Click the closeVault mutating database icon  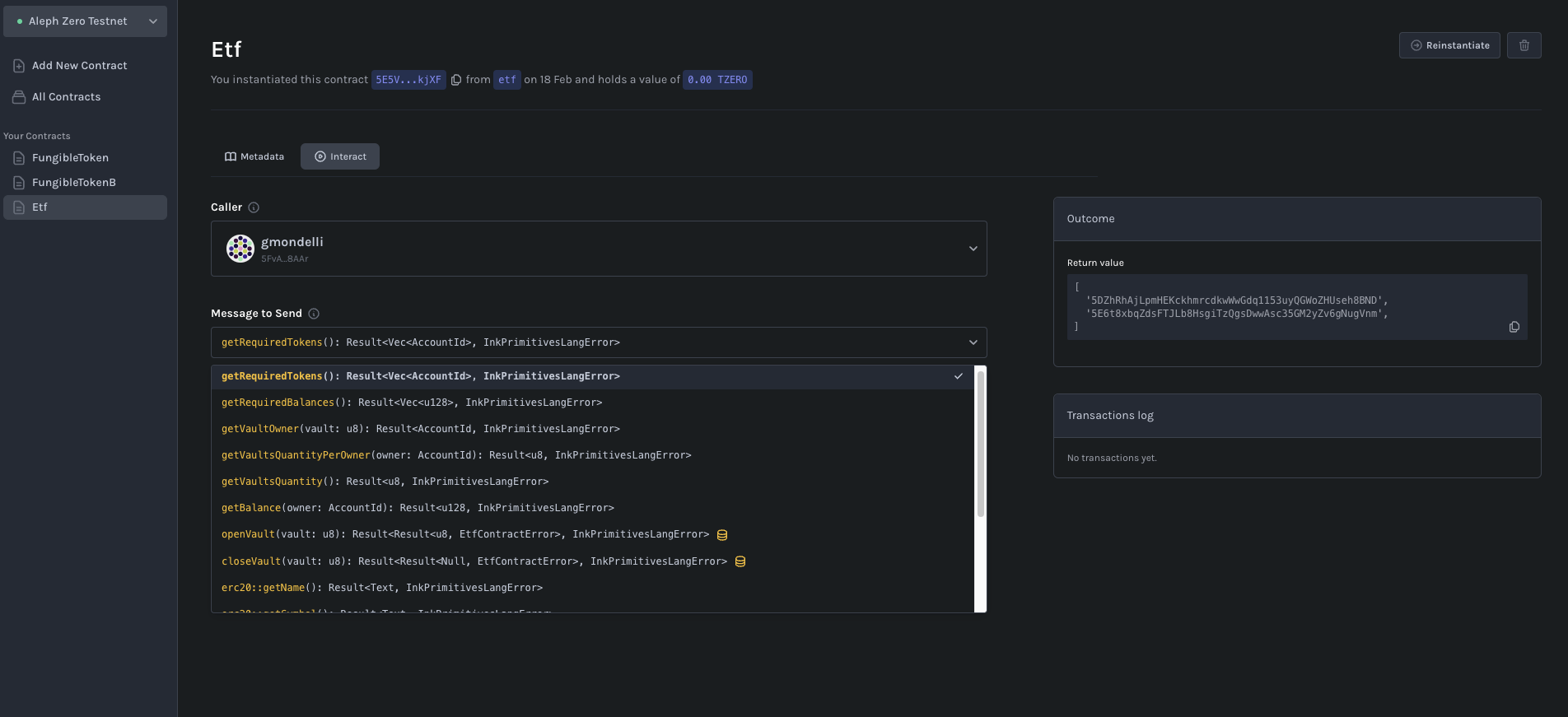click(x=740, y=561)
